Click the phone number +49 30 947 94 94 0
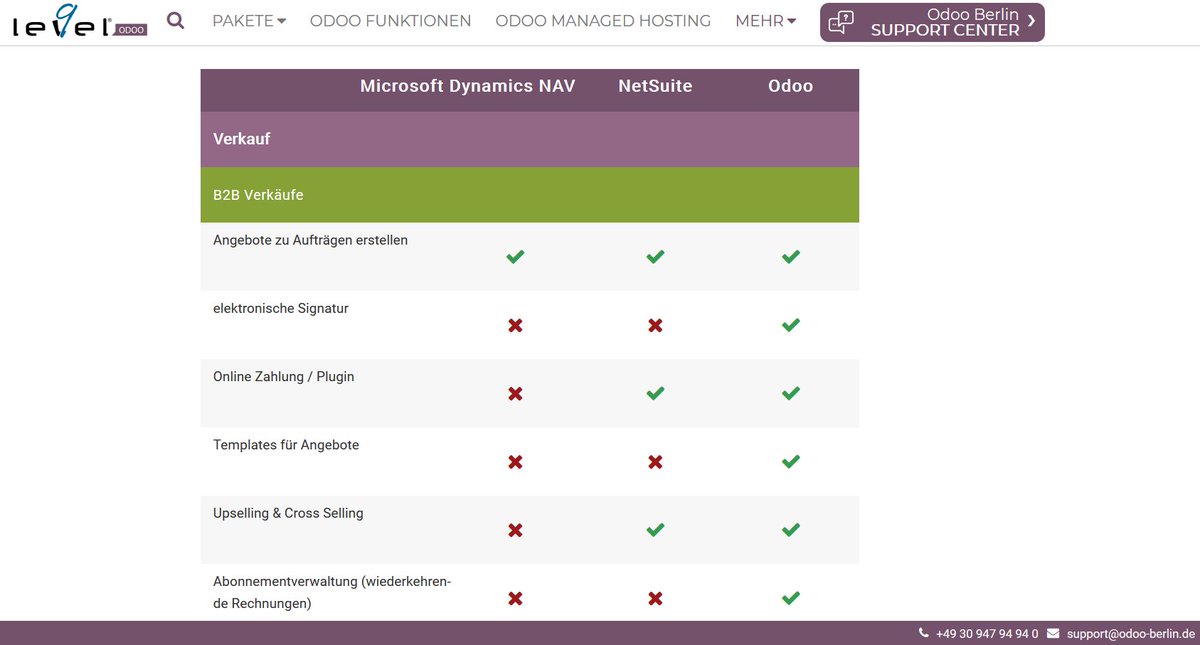 click(987, 633)
